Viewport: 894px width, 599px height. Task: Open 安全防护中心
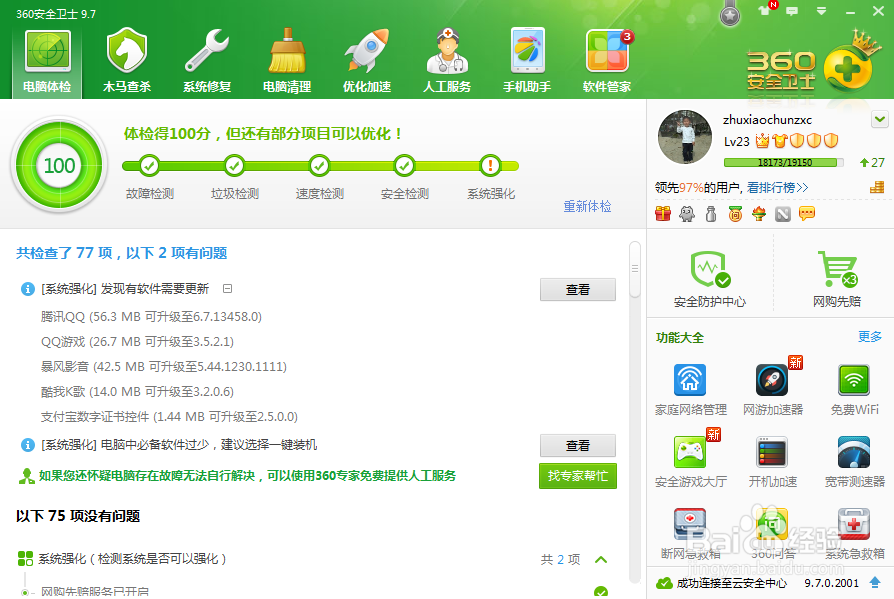point(710,279)
